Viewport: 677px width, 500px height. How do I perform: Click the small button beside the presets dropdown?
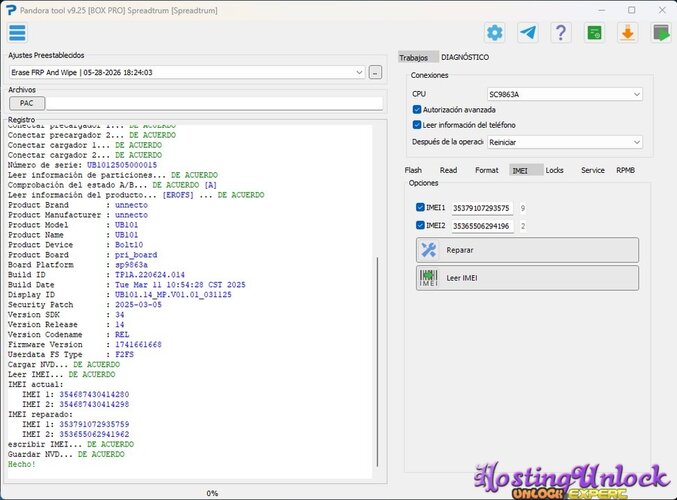tap(375, 73)
